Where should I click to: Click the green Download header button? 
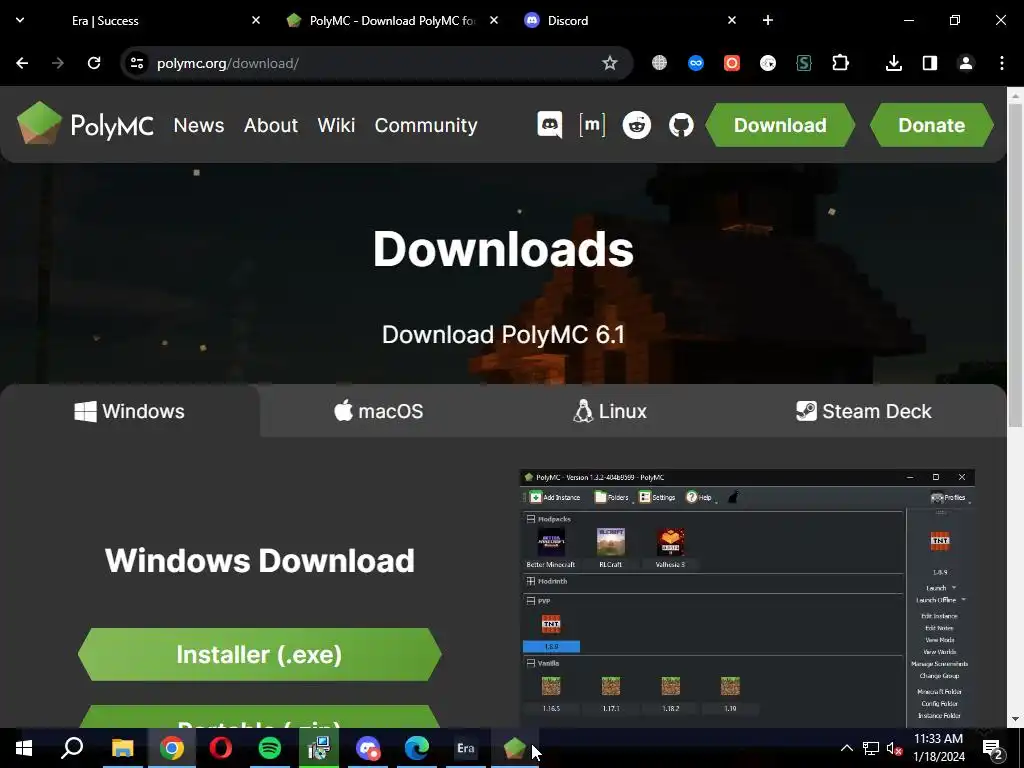click(780, 125)
